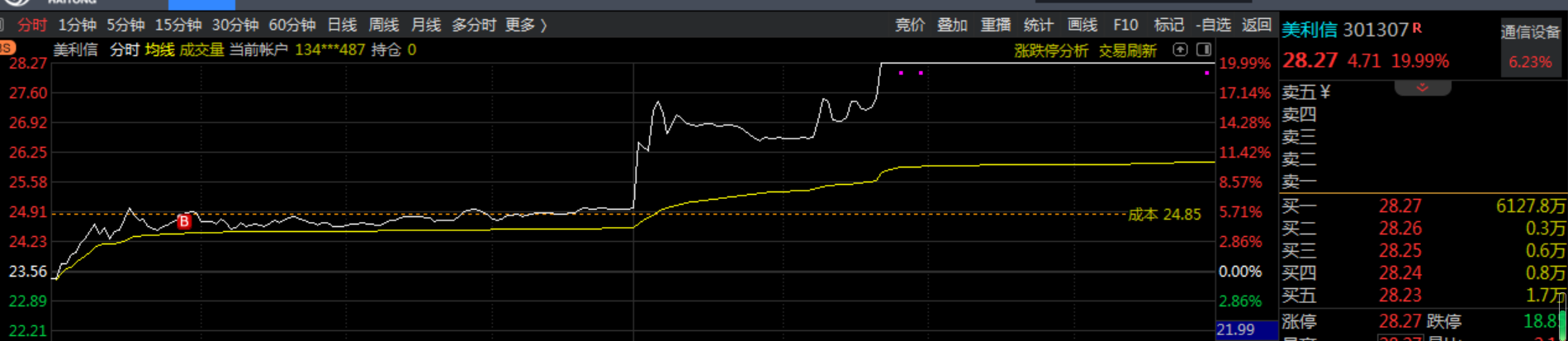Image resolution: width=1568 pixels, height=341 pixels.
Task: Click the 23.56 baseline price on left axis
Action: pos(28,272)
